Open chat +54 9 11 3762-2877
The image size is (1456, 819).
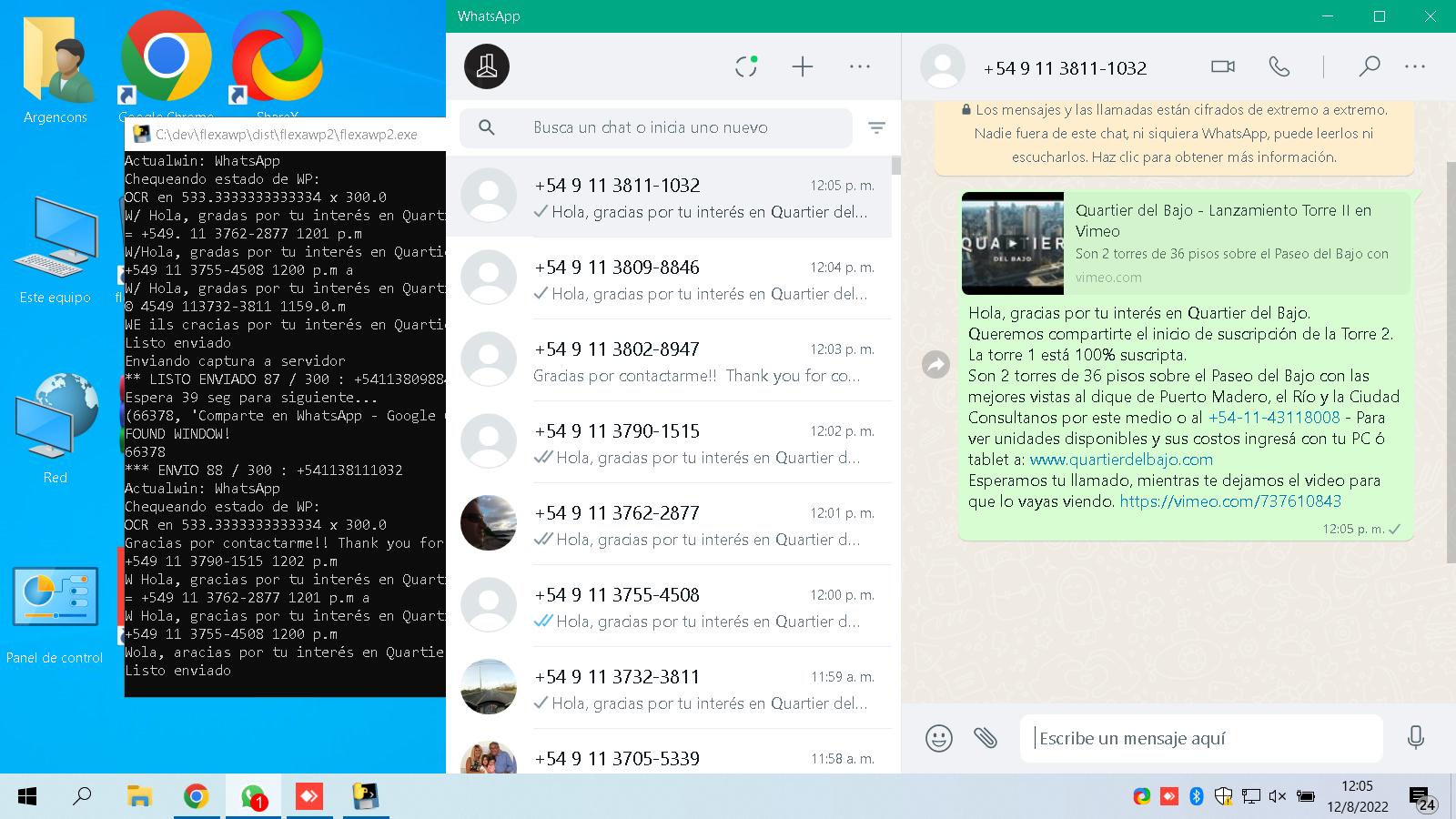669,524
